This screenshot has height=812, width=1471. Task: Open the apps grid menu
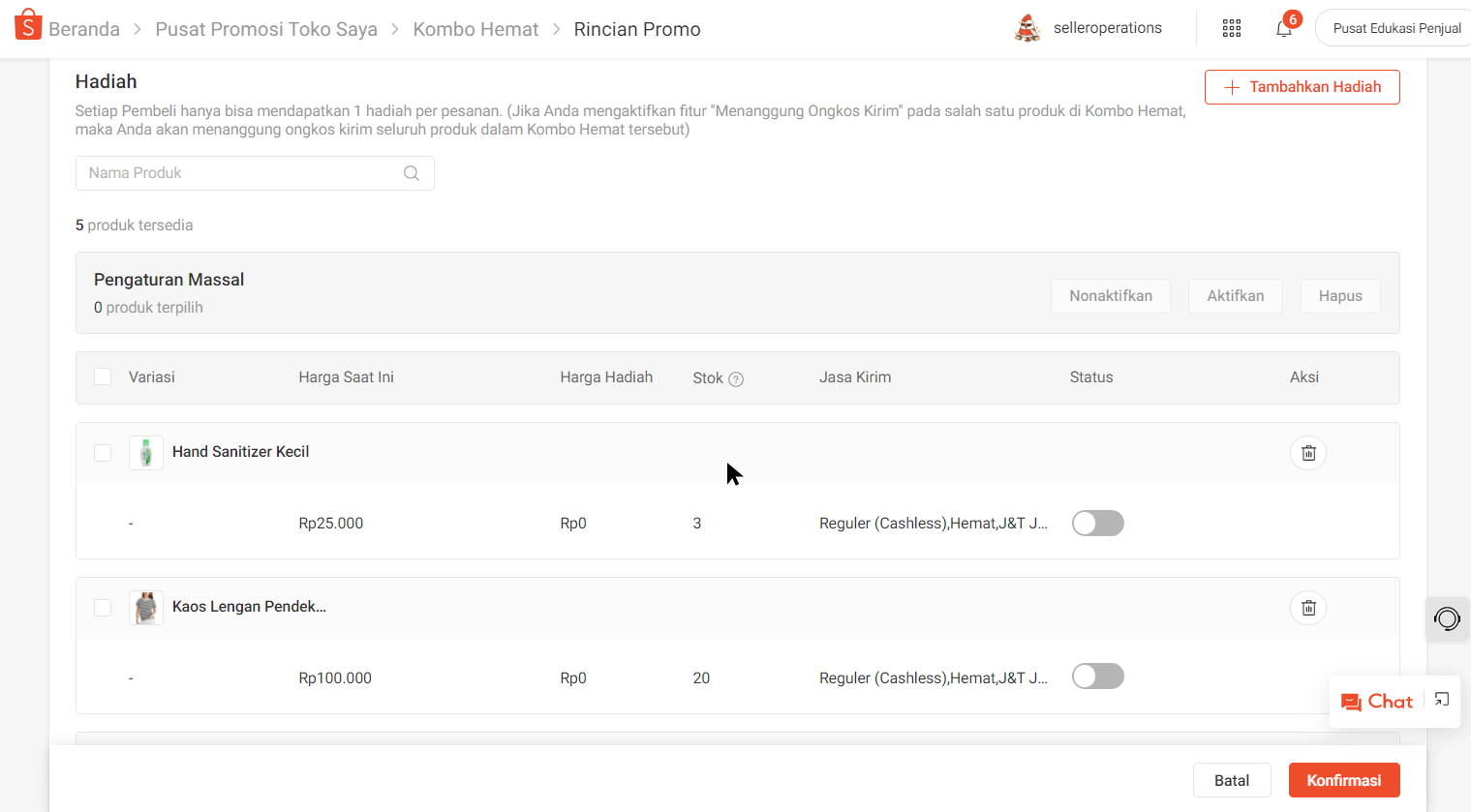(1231, 29)
